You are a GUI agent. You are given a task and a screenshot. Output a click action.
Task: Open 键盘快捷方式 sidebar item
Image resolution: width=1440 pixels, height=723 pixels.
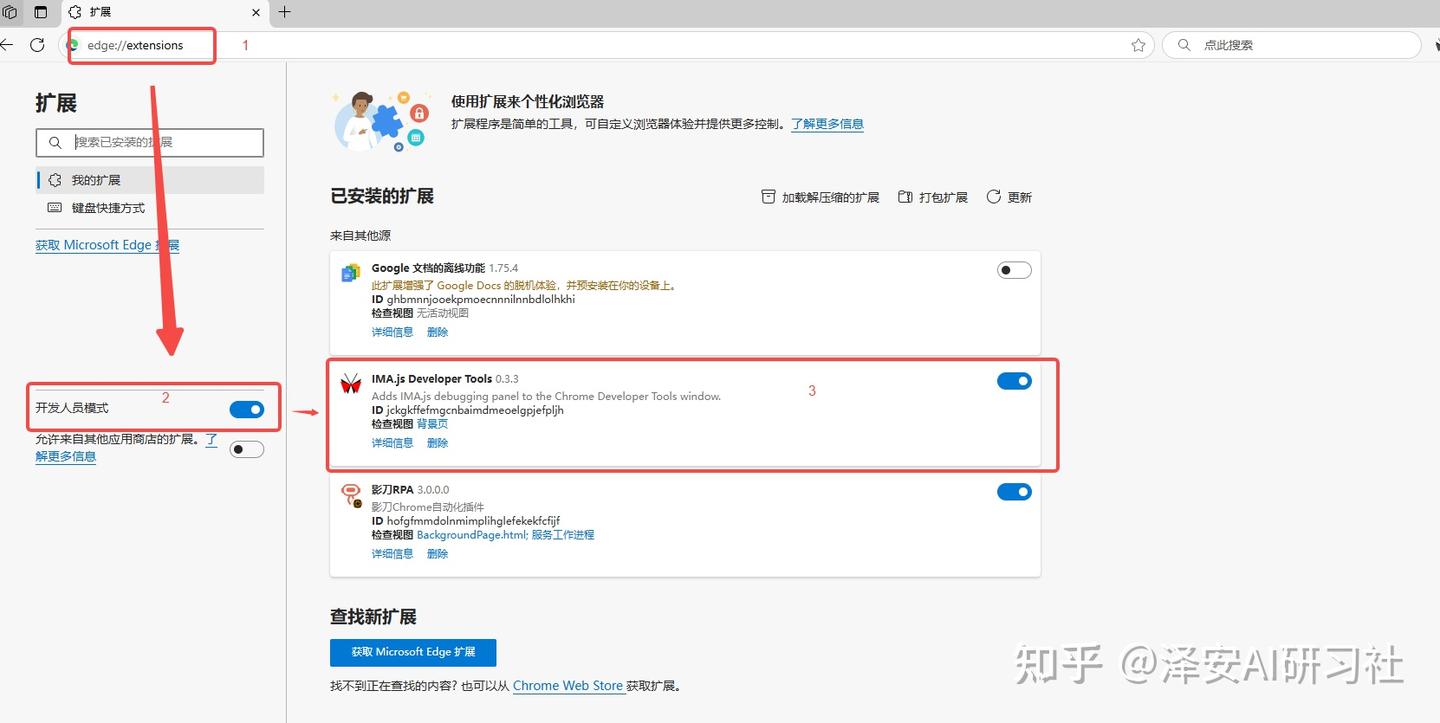(150, 208)
